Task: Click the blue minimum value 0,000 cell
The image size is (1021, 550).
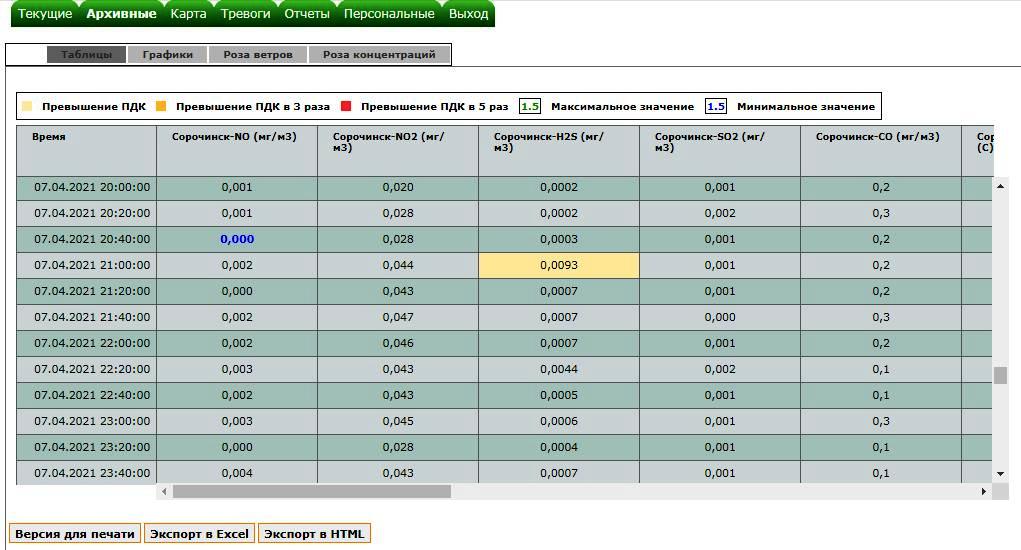Action: point(237,239)
